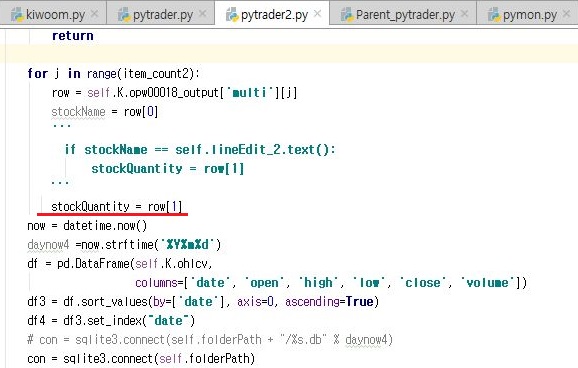Click indented 'stockQuantity = row[1]' inside the if block
This screenshot has width=578, height=368.
click(x=168, y=169)
